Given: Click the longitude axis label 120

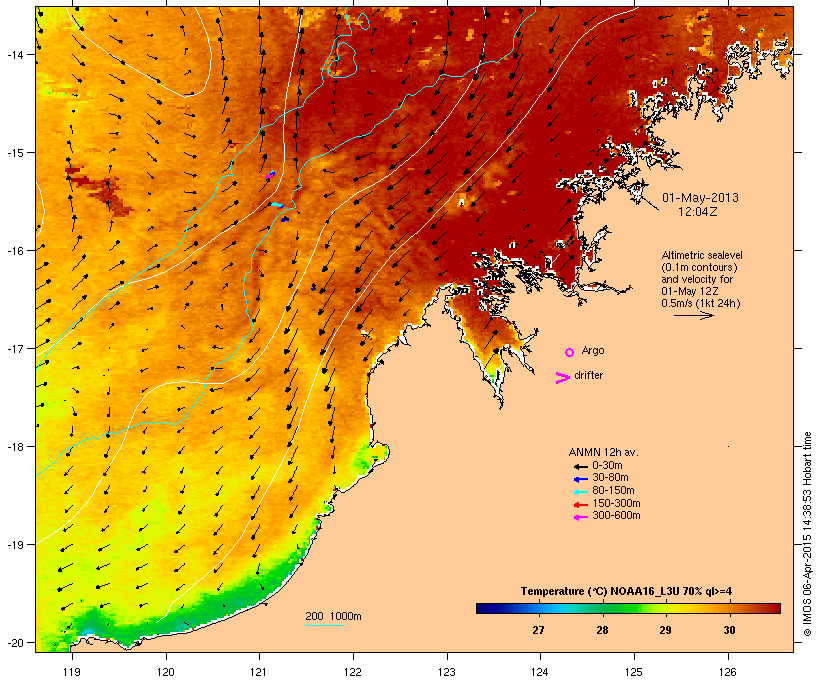Looking at the screenshot, I should pos(166,672).
